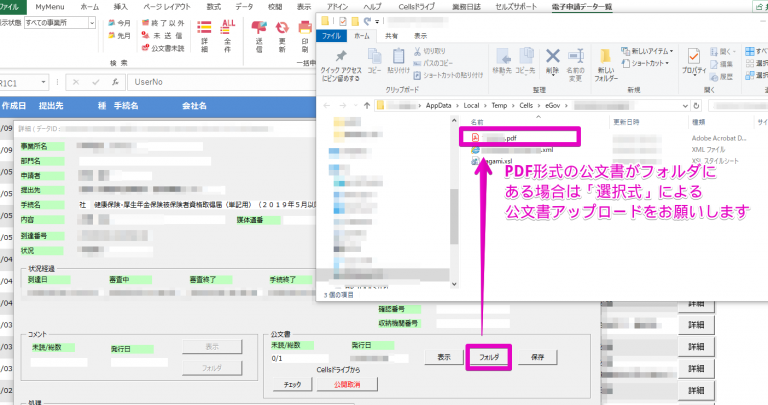Viewport: 768px width, 405px height.
Task: Select the kagami.xsl file
Action: [x=491, y=161]
